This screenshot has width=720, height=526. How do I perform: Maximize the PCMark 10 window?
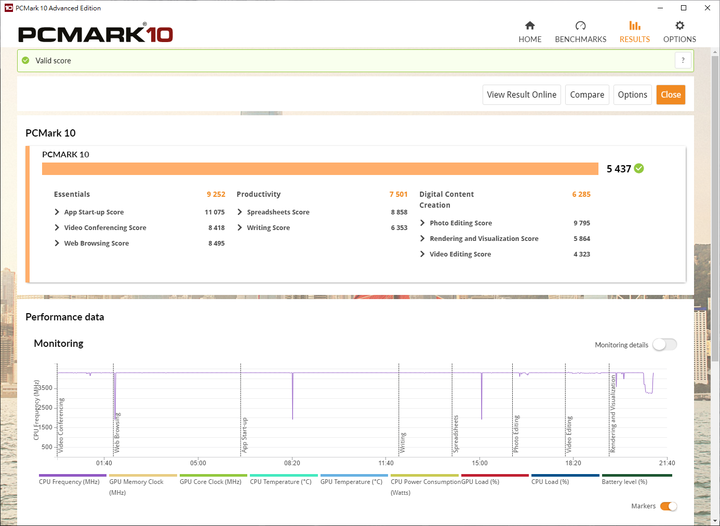(x=683, y=8)
